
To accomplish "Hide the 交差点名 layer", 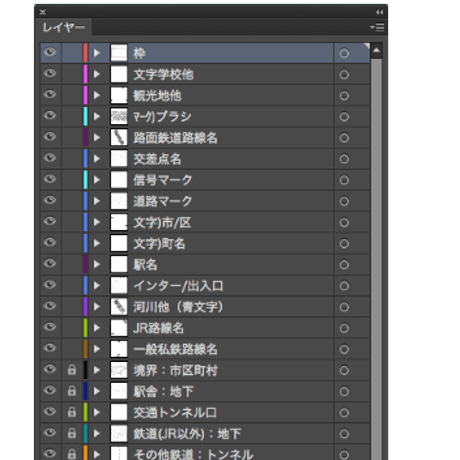I will click(x=50, y=158).
